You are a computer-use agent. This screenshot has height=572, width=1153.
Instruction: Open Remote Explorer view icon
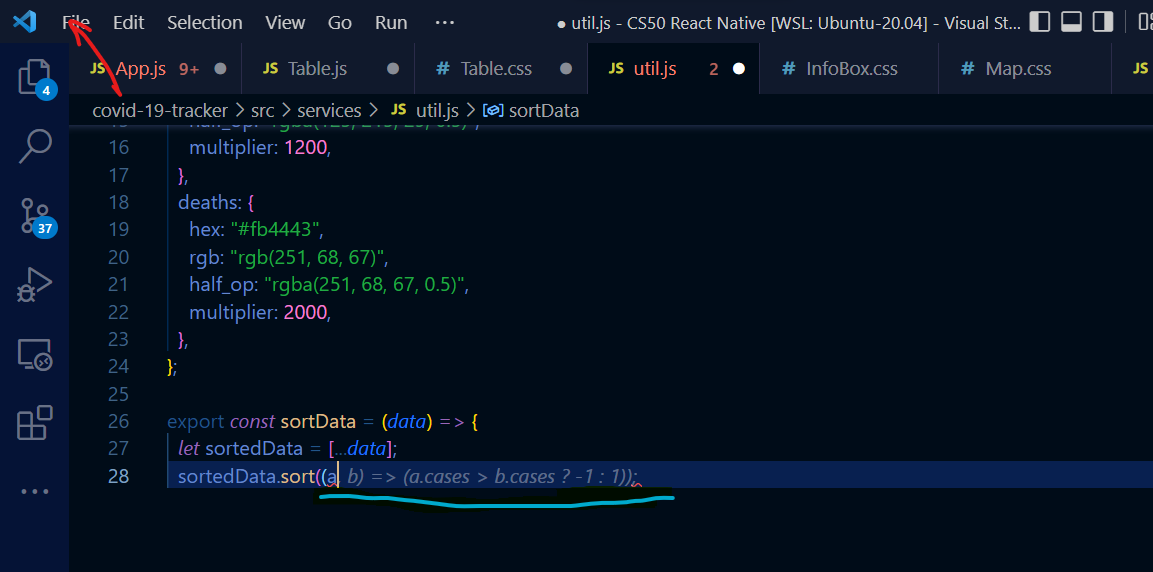point(35,354)
